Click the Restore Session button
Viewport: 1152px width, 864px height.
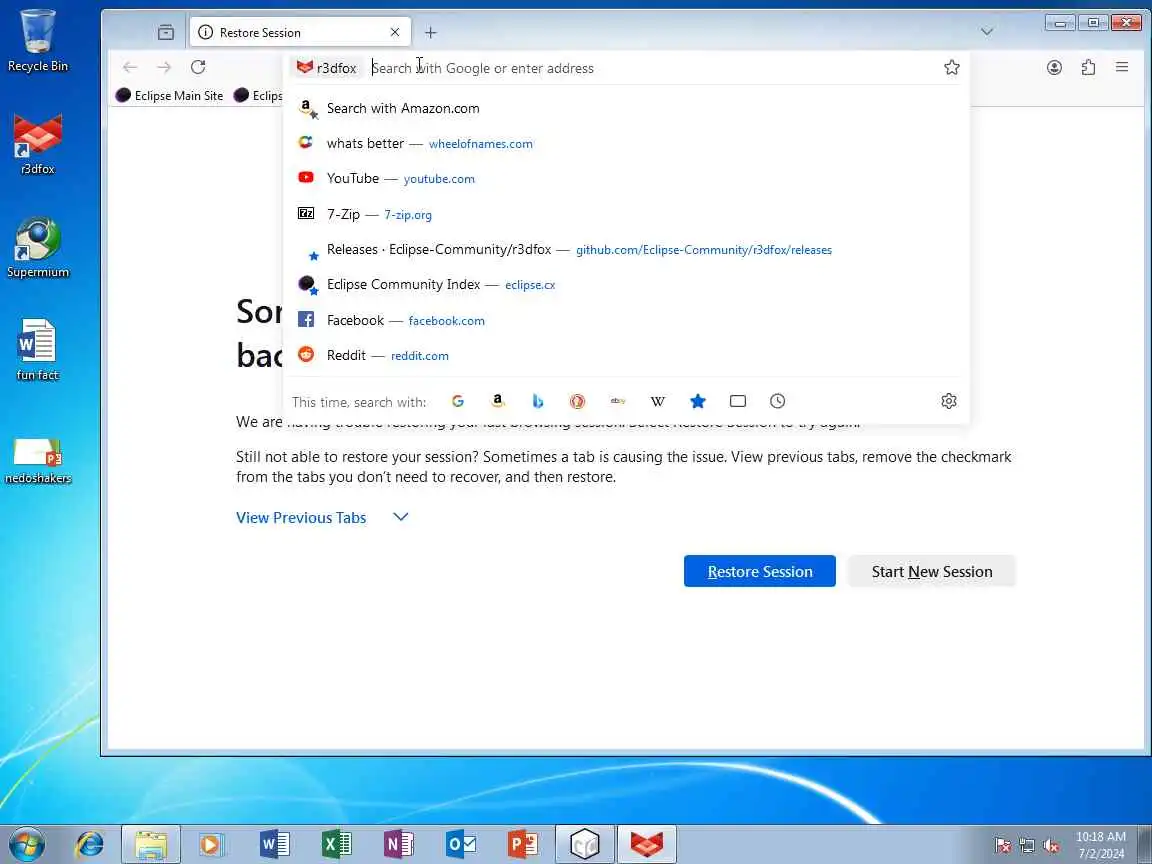click(760, 571)
